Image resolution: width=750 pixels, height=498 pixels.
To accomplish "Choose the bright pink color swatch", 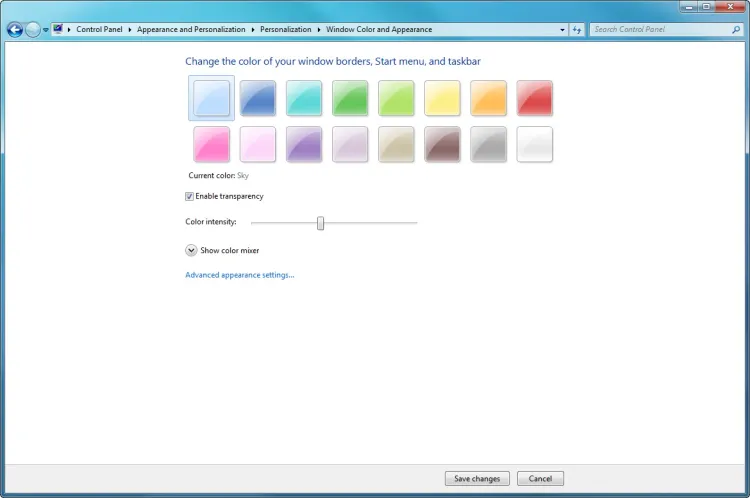I will coord(211,145).
